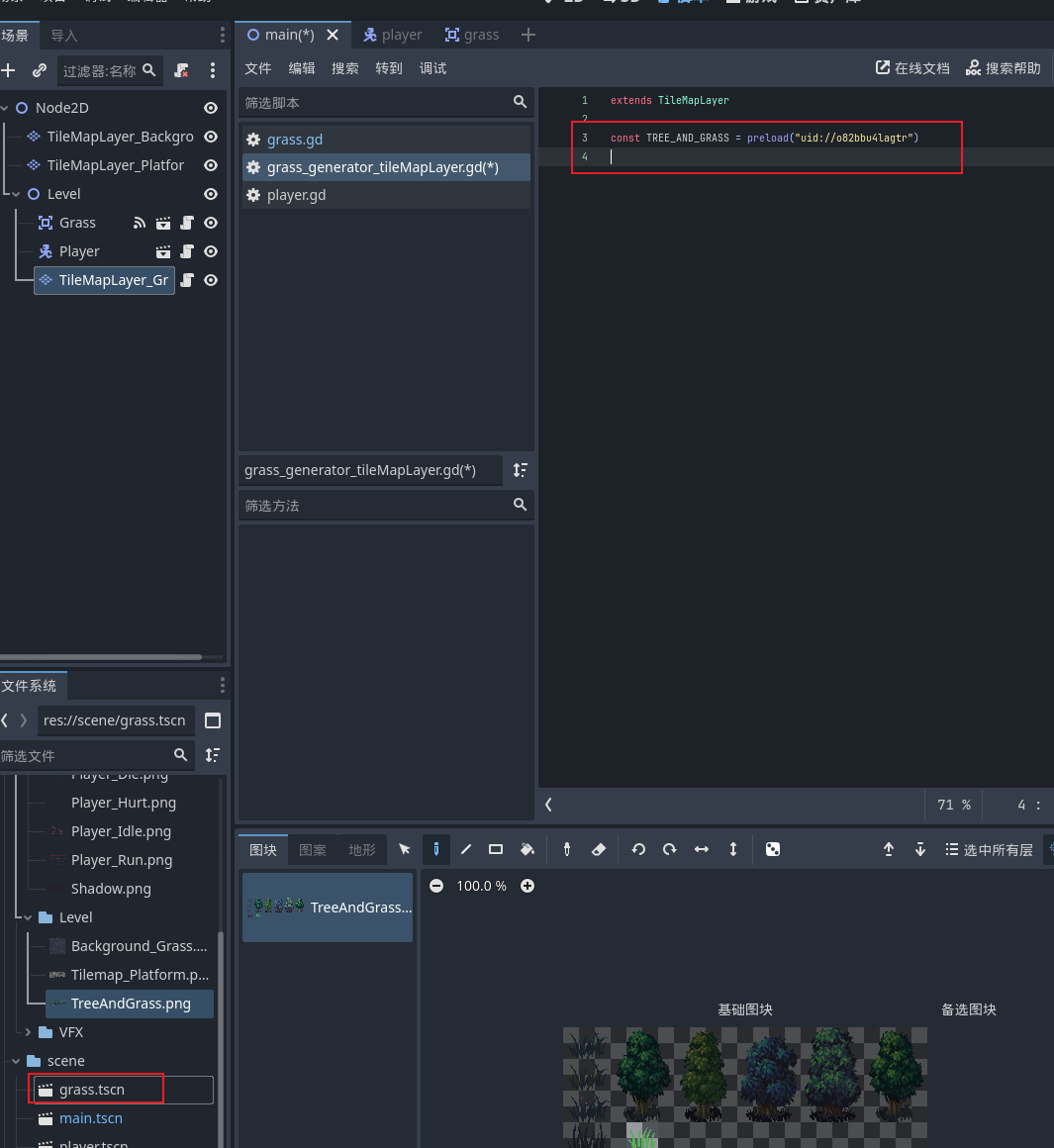Screen dimensions: 1054x1148
Task: Open scene dock extra options menu
Action: click(x=213, y=70)
